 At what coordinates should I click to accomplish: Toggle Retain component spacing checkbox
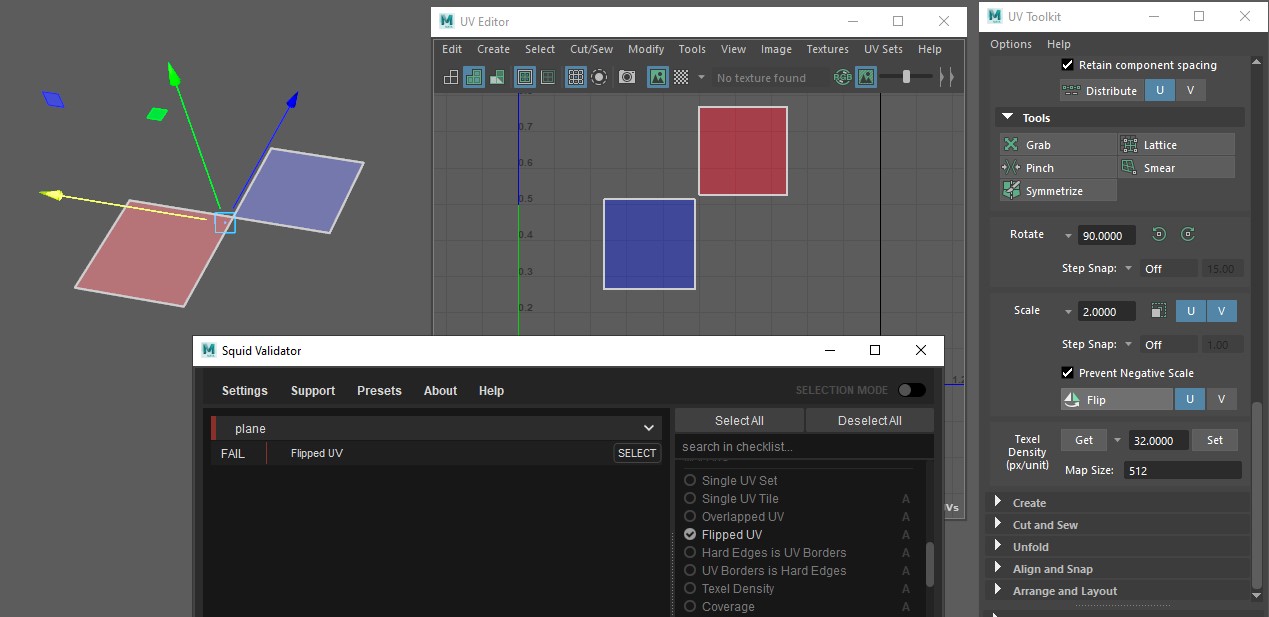1067,65
